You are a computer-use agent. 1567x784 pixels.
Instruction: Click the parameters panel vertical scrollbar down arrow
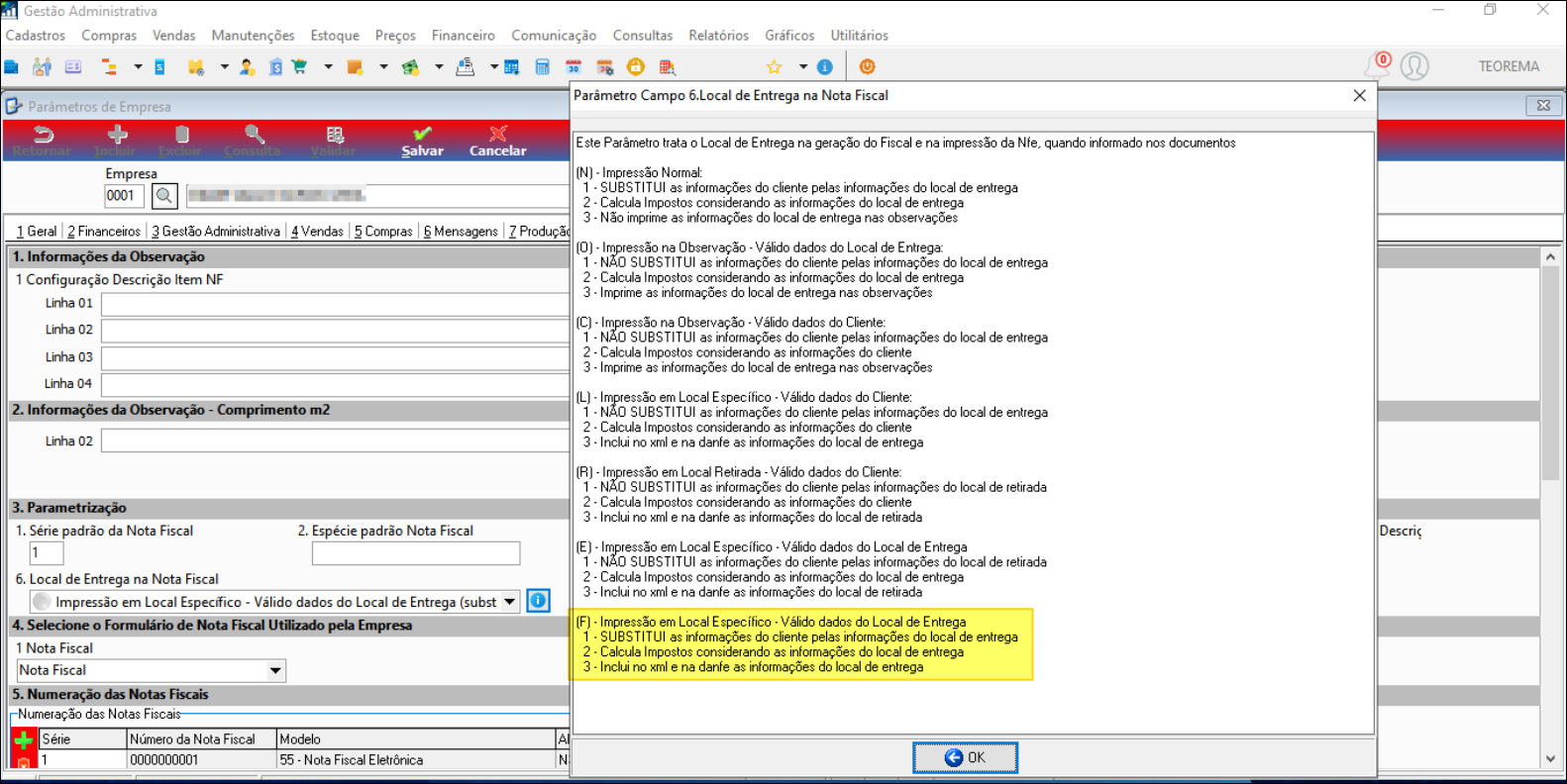click(1550, 759)
